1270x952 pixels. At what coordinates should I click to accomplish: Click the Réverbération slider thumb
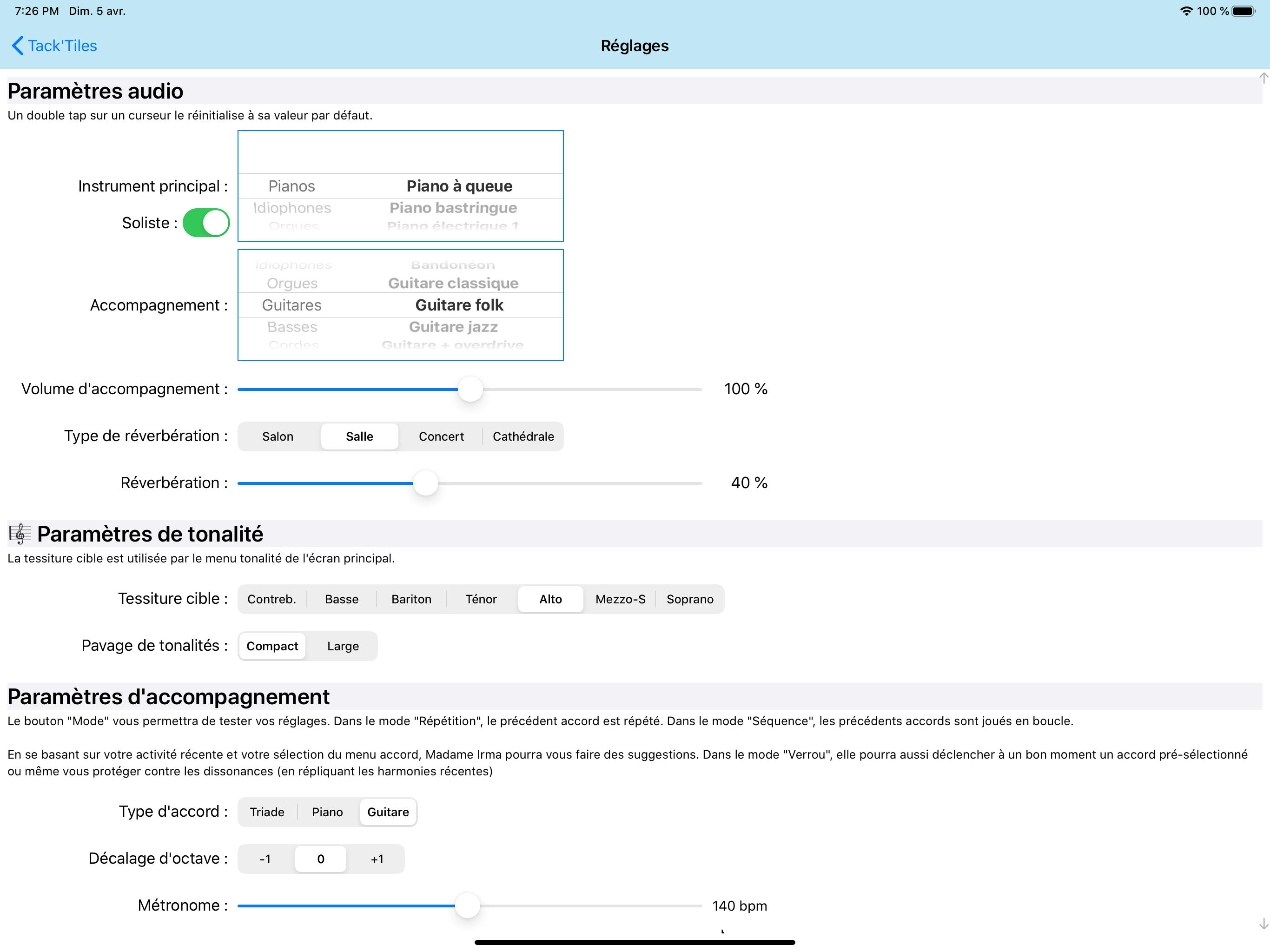pyautogui.click(x=425, y=483)
